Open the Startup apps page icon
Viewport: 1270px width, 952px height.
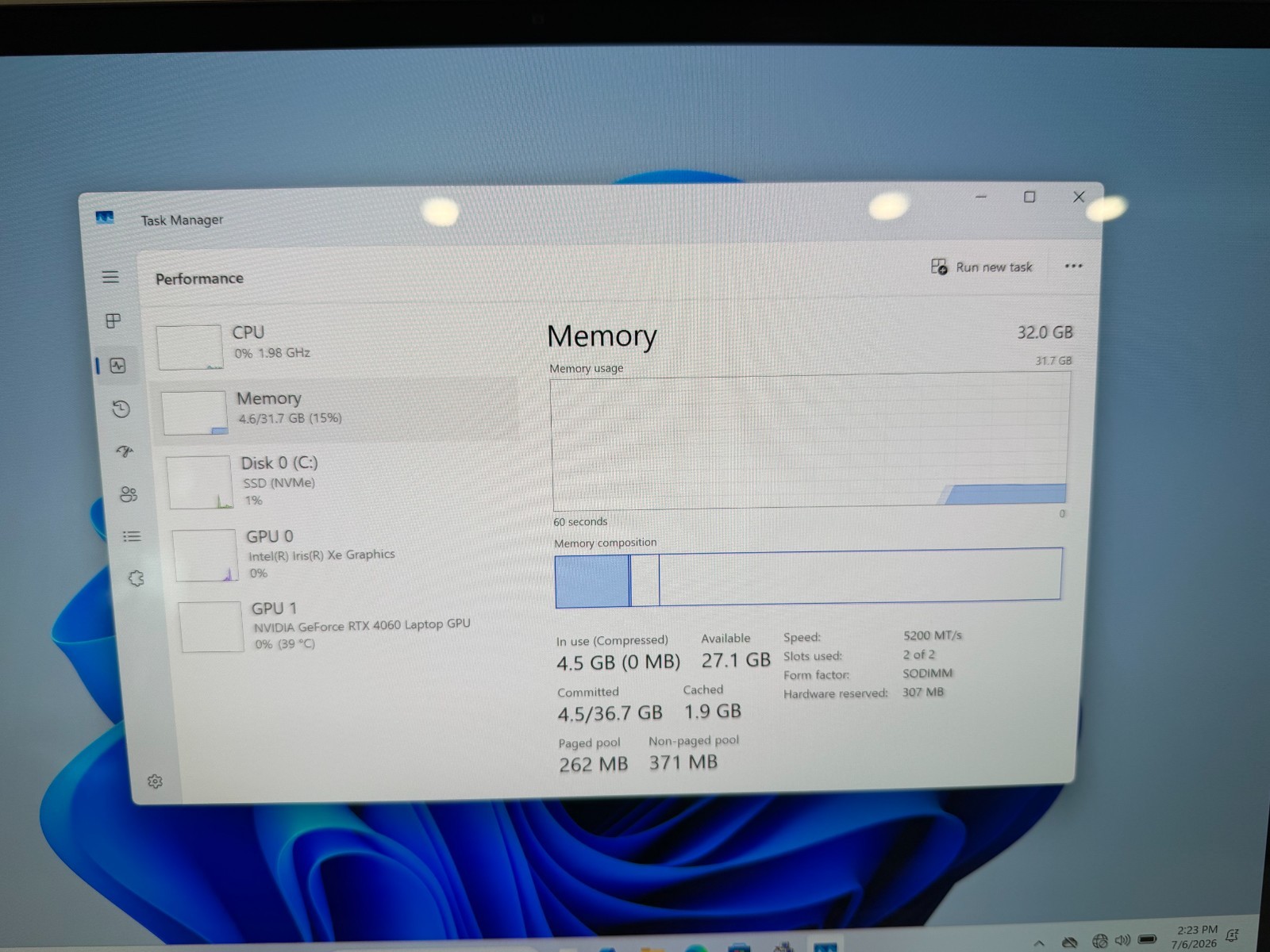(x=125, y=451)
